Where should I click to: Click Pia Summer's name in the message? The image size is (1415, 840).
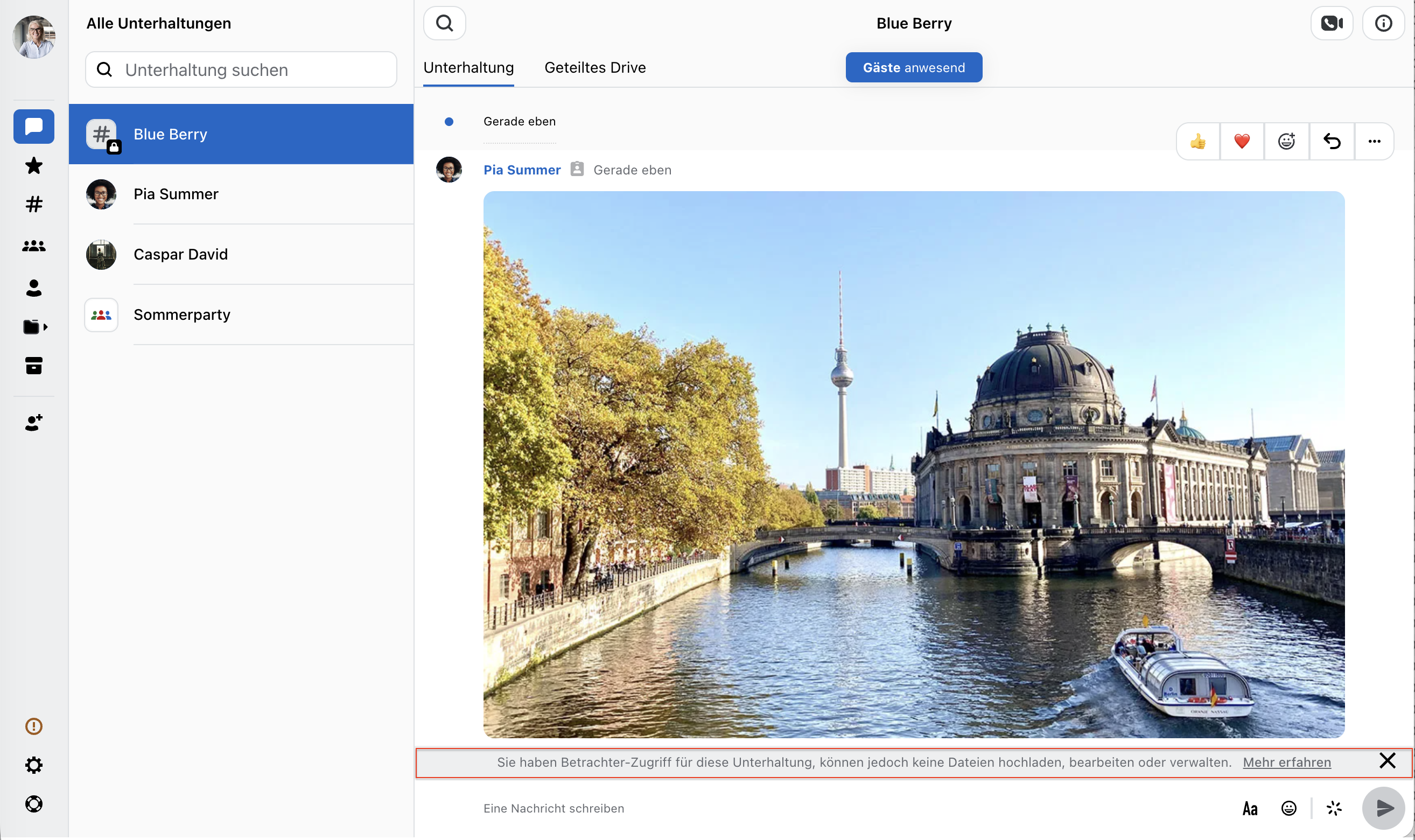(522, 170)
